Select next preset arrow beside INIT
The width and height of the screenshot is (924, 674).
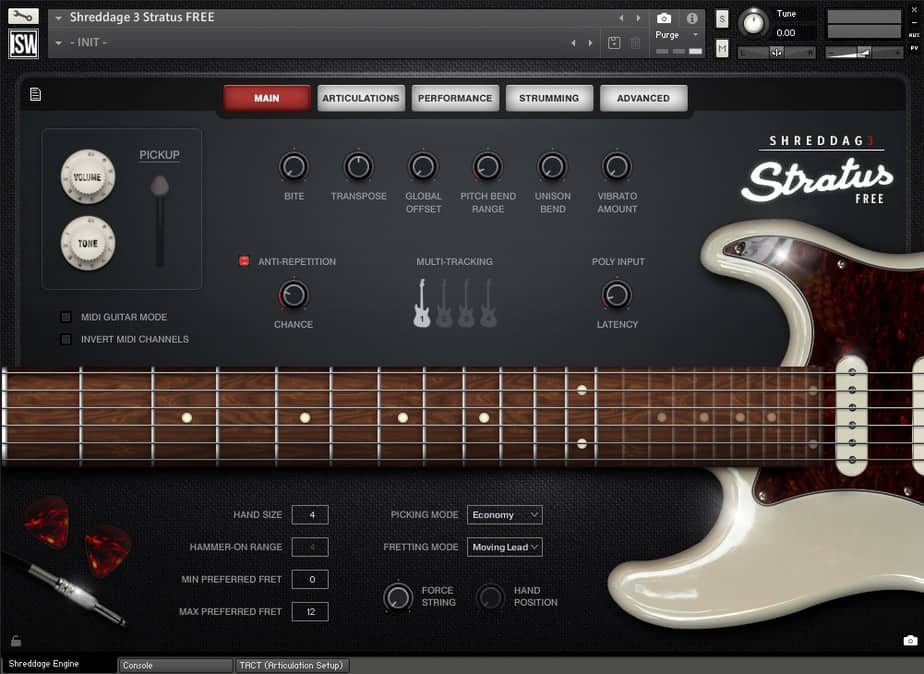[590, 43]
